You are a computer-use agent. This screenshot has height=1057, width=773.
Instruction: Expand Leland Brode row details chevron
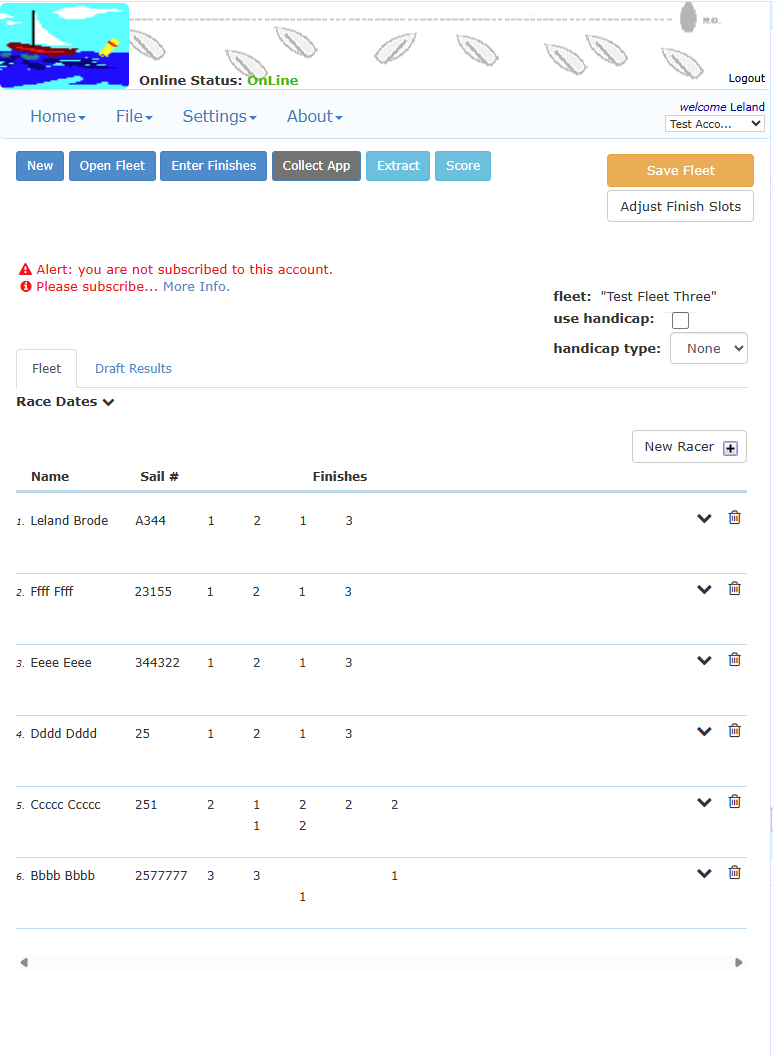[704, 518]
